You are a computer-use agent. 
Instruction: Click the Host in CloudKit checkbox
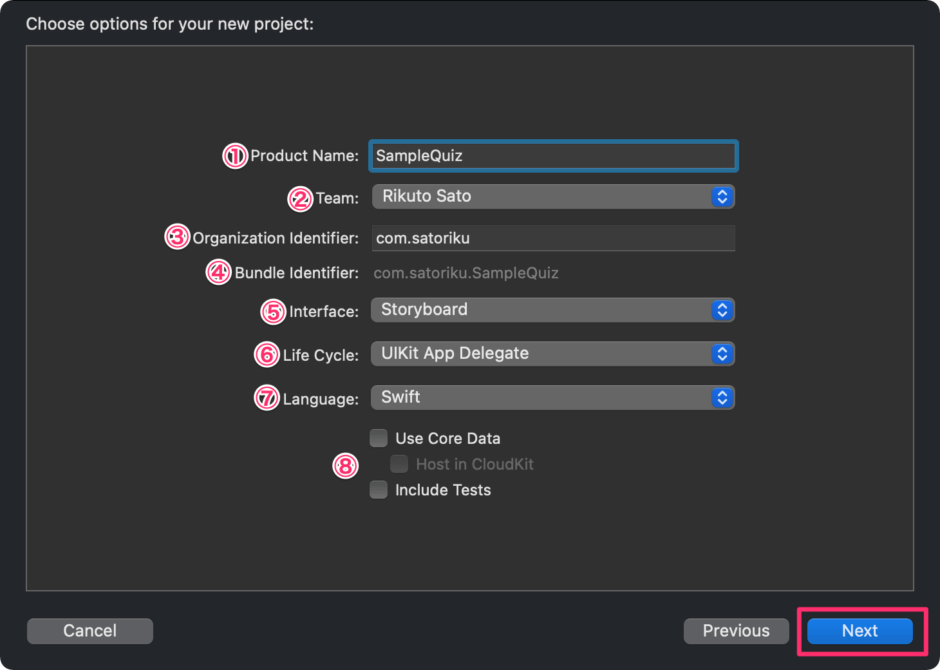(399, 464)
